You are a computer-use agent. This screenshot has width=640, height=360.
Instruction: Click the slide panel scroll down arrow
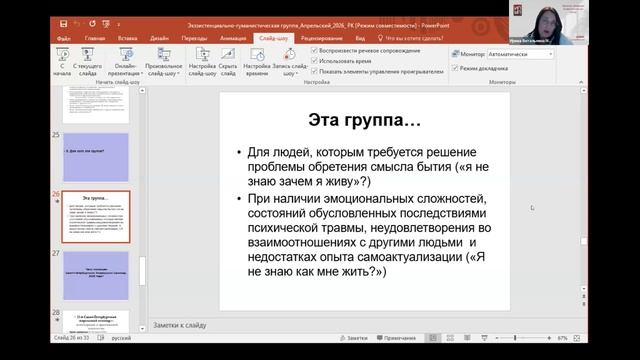pyautogui.click(x=142, y=329)
